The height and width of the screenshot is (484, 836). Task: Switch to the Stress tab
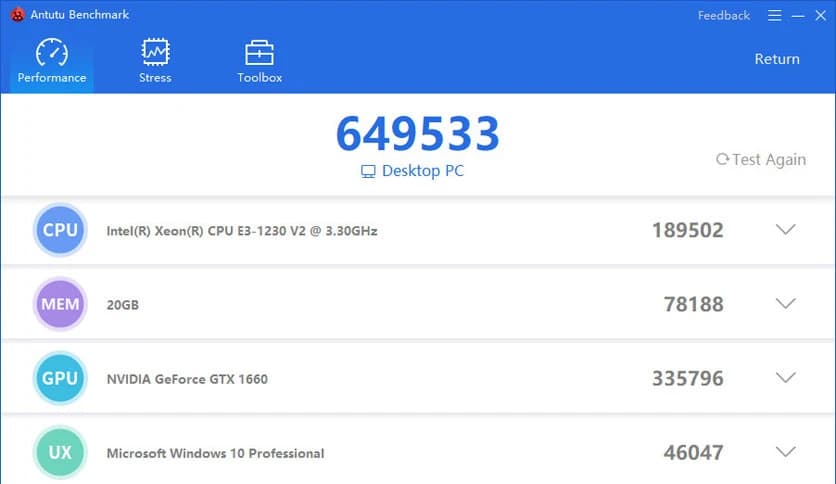click(x=155, y=61)
